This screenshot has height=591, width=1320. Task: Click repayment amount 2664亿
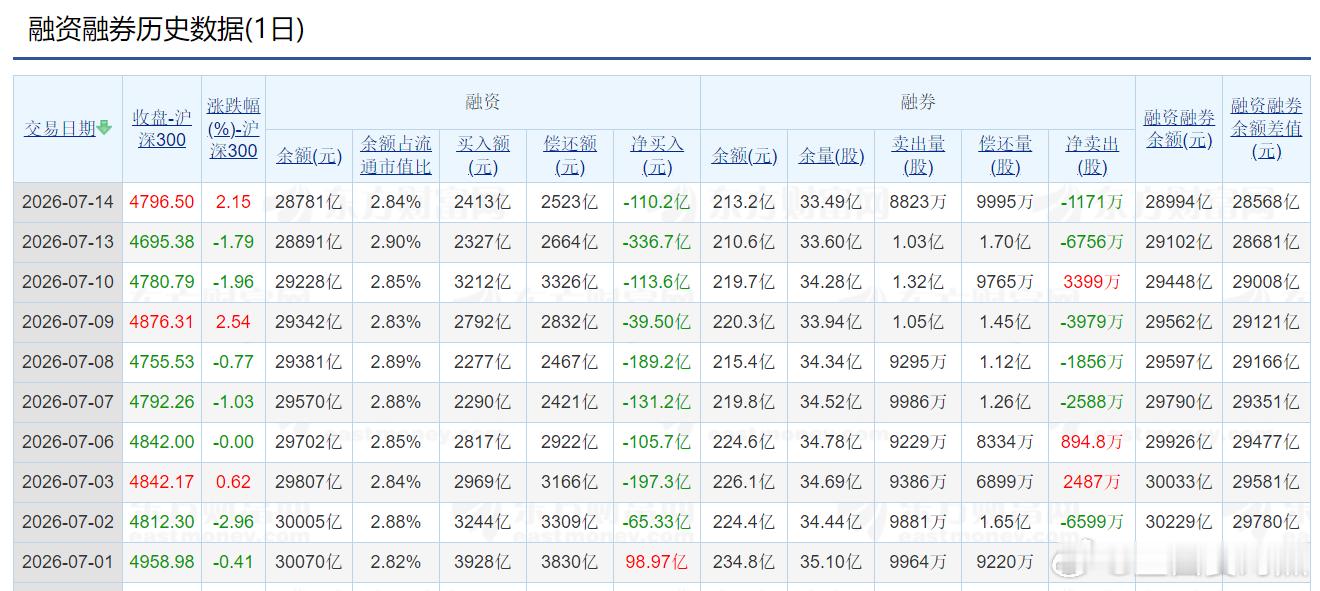click(x=570, y=242)
